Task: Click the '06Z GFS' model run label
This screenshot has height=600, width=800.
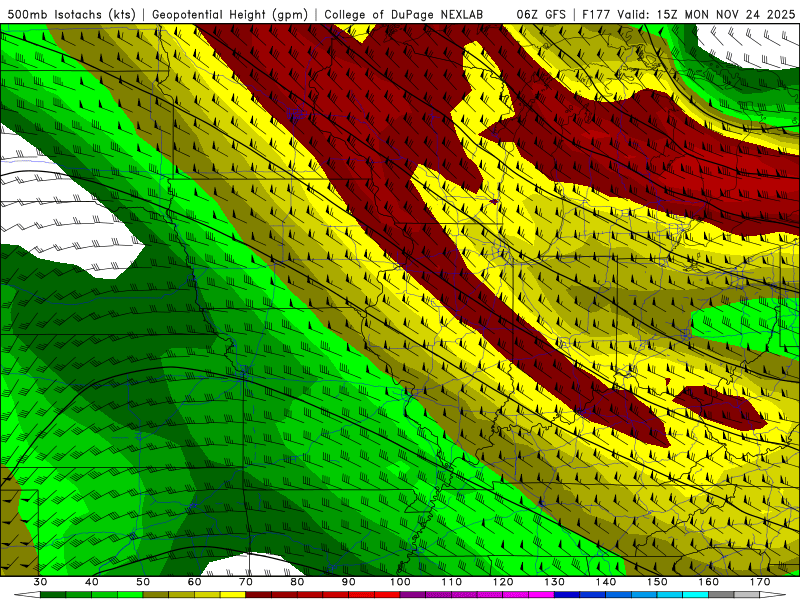Action: point(541,14)
